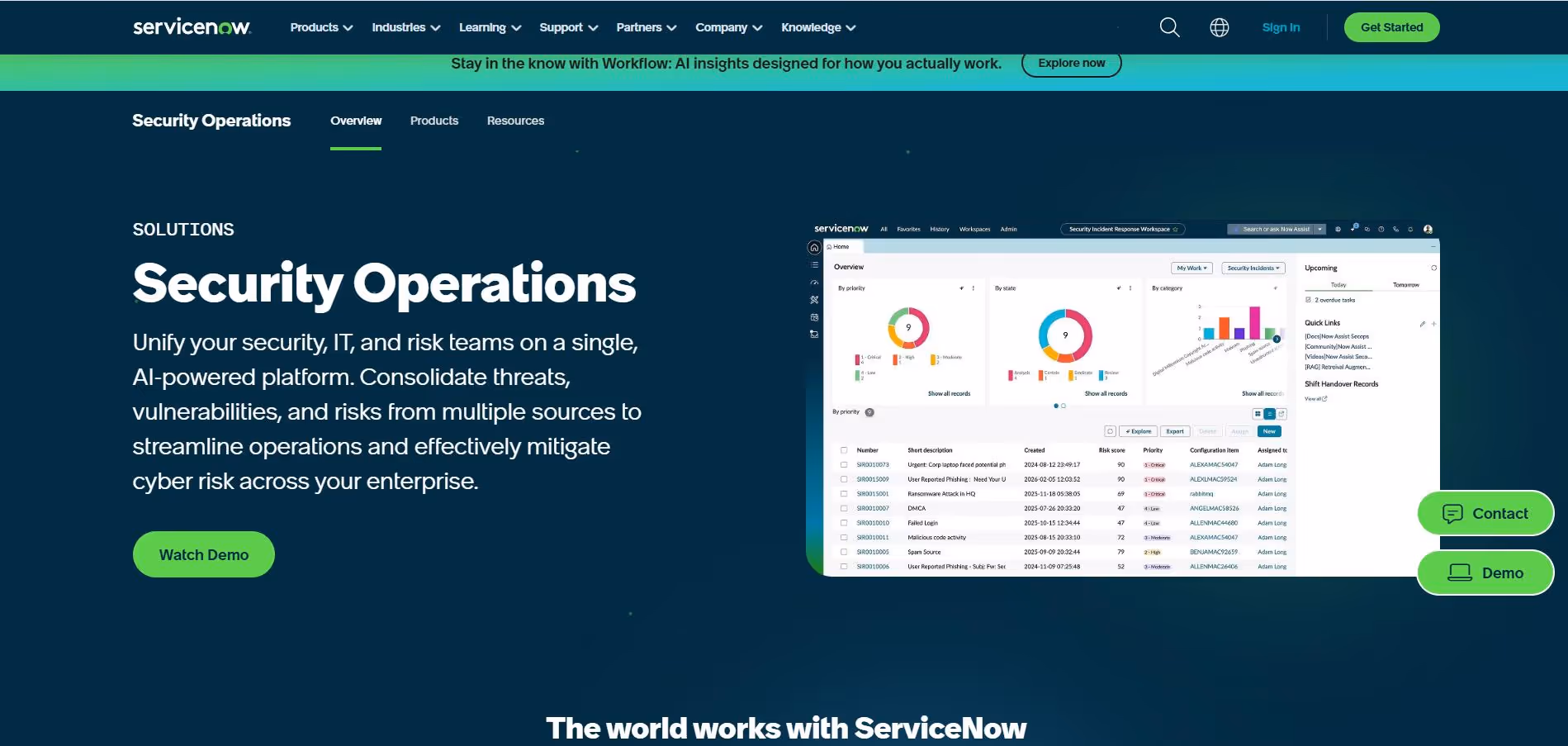Expand the Support navigation menu
Image resolution: width=1568 pixels, height=746 pixels.
(569, 27)
